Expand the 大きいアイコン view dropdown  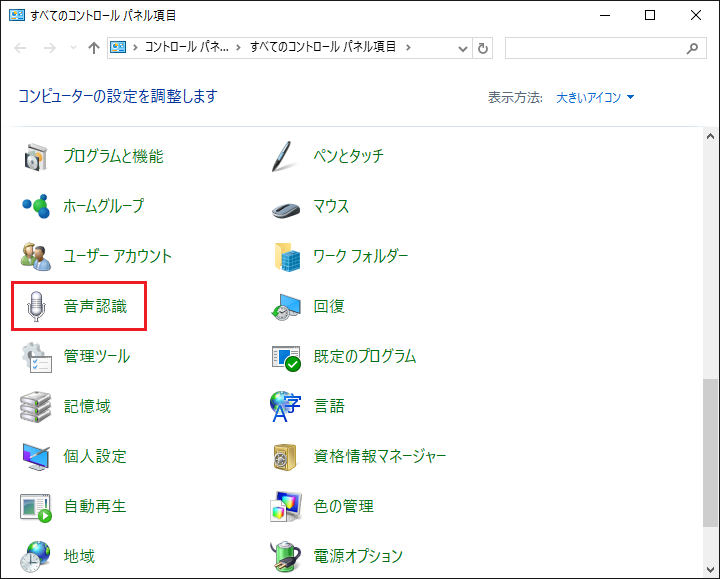tap(595, 97)
